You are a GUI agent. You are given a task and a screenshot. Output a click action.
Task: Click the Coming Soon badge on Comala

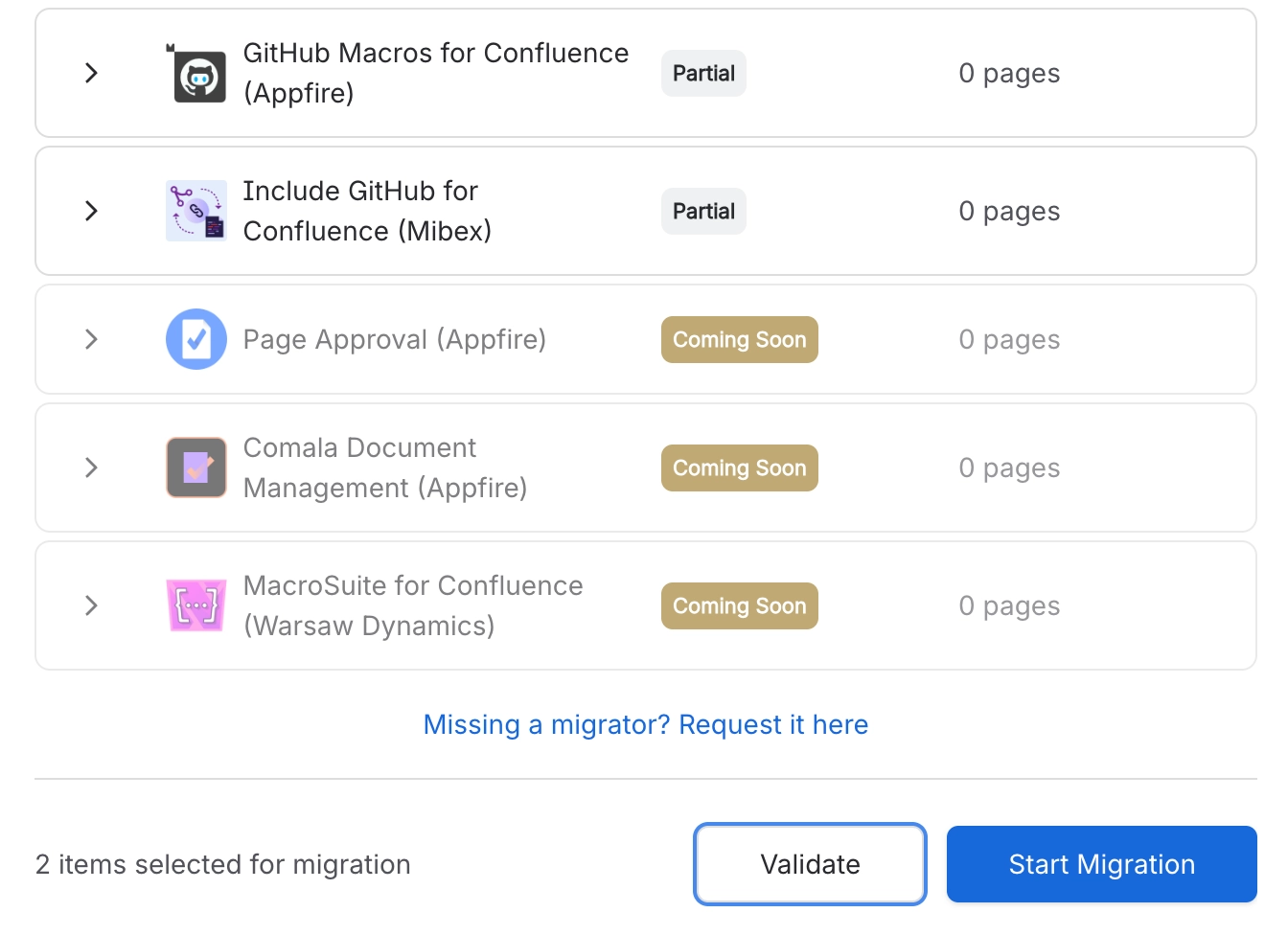pyautogui.click(x=739, y=467)
